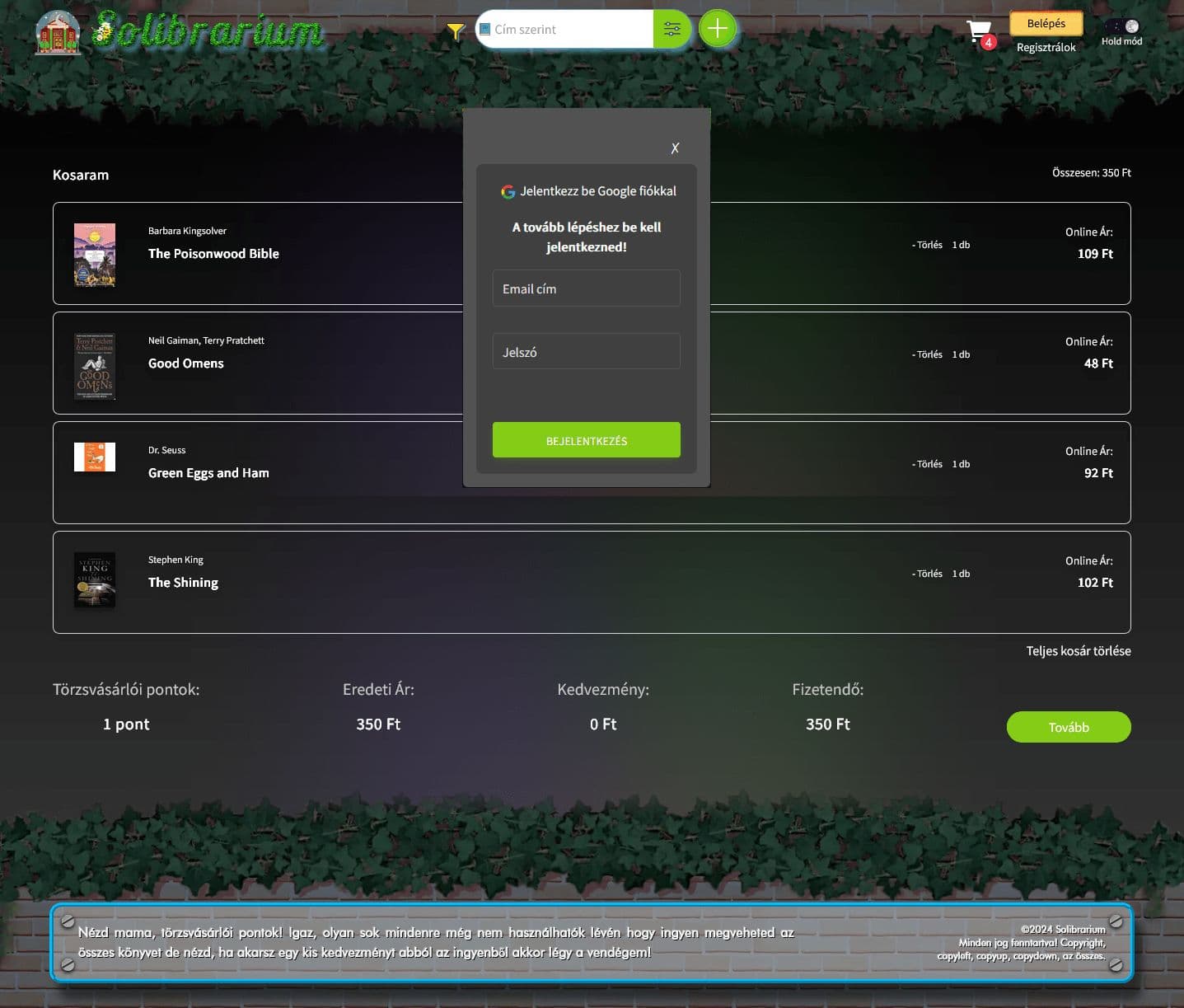The image size is (1184, 1008).
Task: Select the Green Eggs and Ham title
Action: (x=208, y=473)
